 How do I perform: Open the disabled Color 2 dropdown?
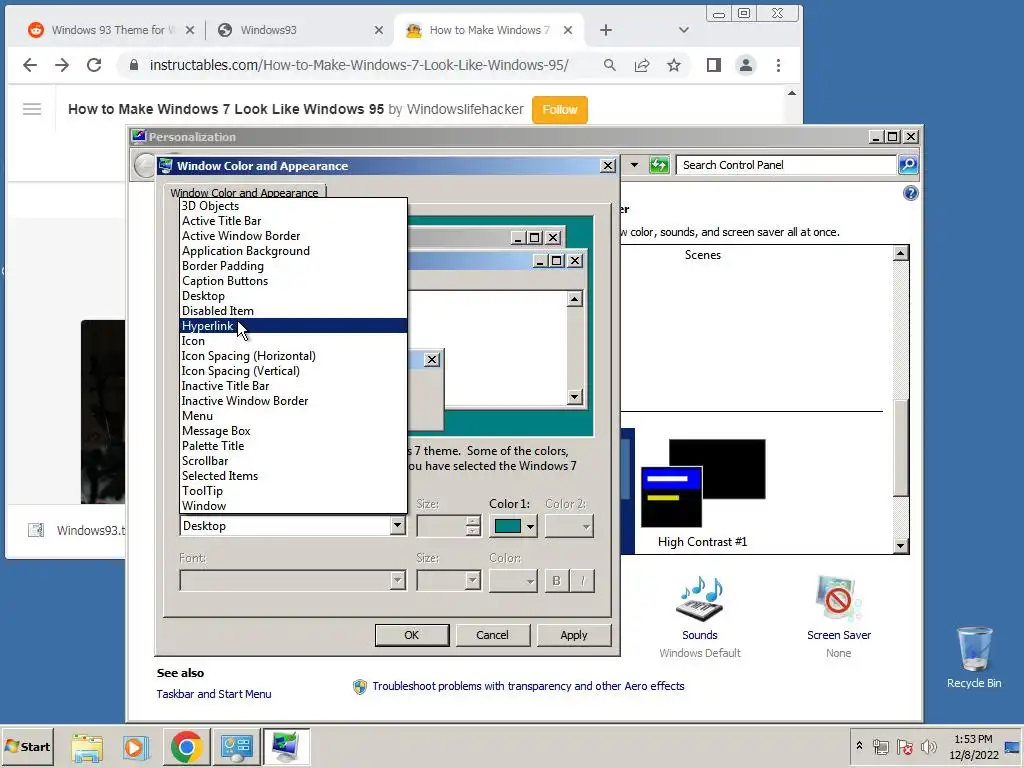(569, 526)
